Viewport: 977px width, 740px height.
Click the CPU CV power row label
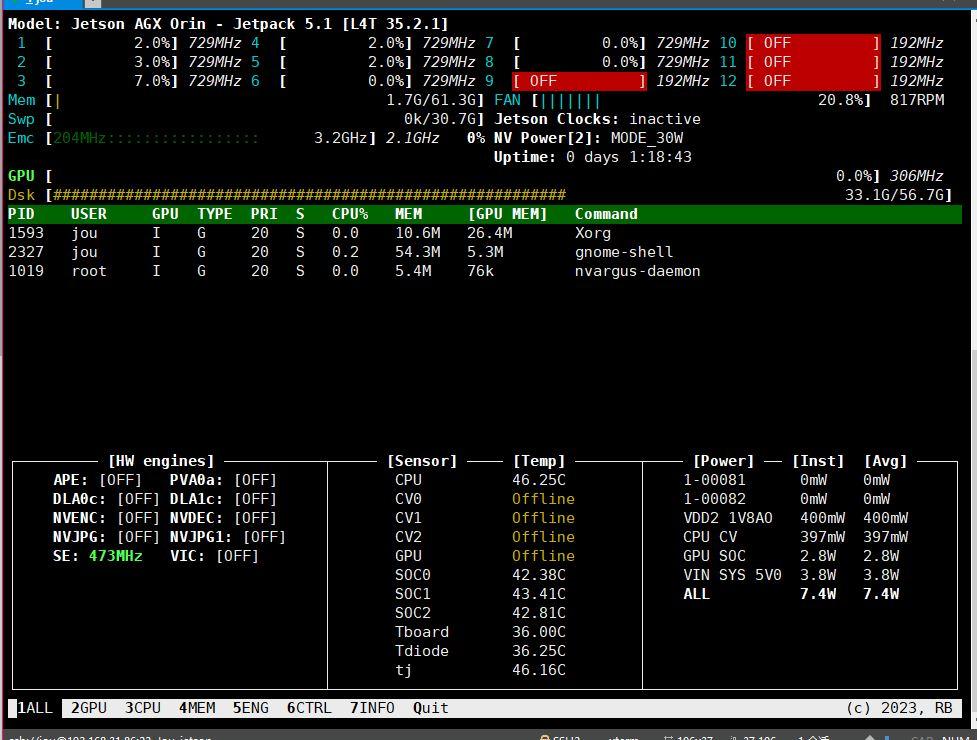(710, 537)
